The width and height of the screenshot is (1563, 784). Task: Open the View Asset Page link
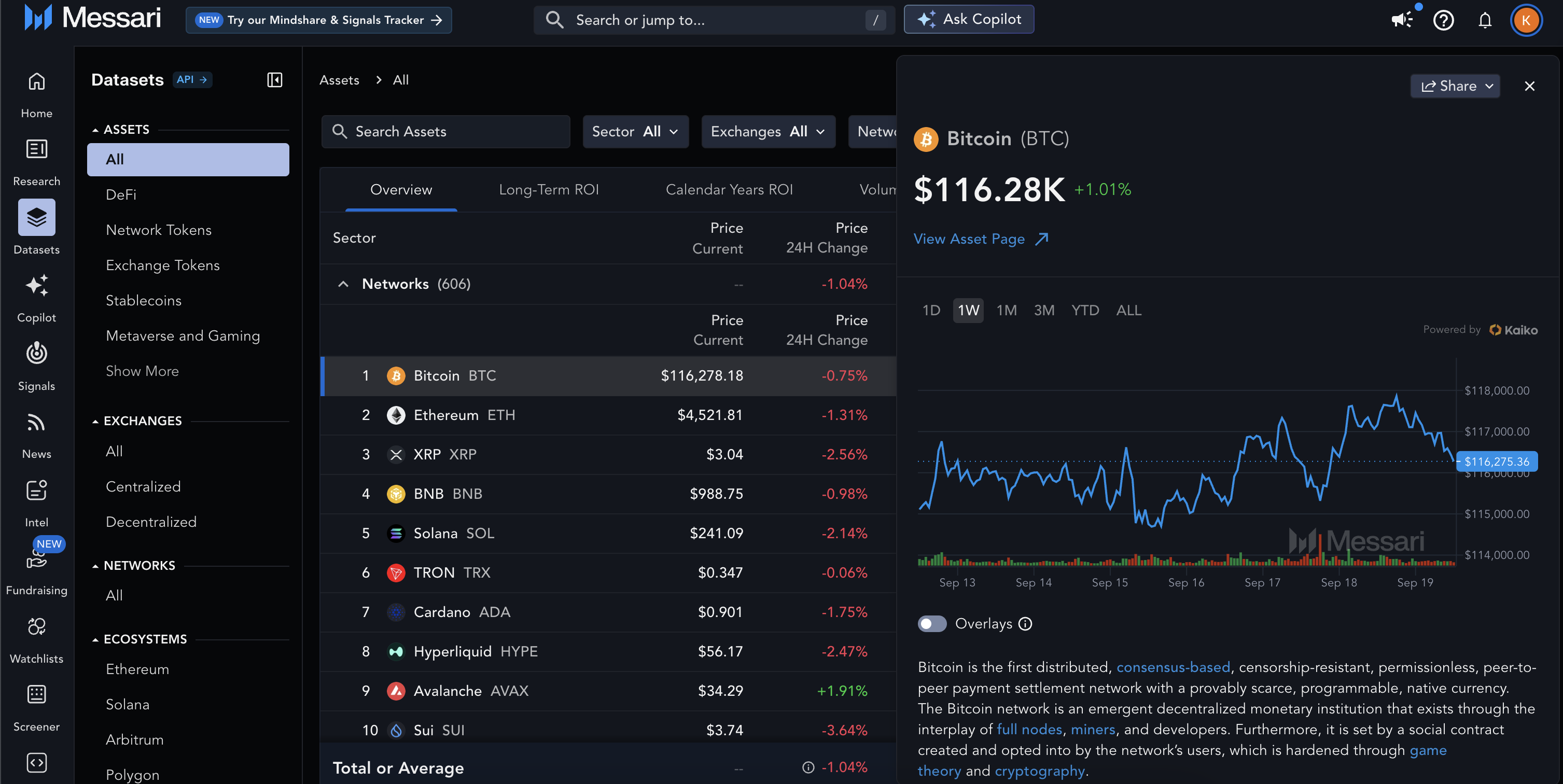981,239
